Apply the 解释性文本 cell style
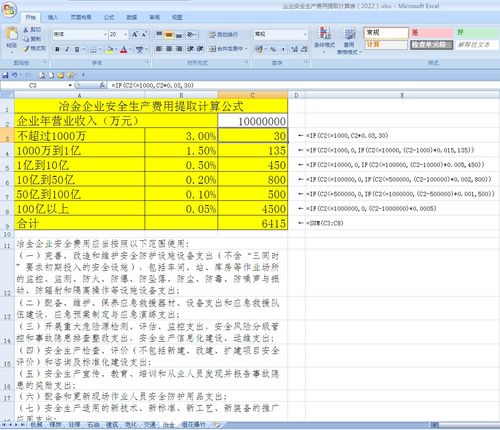Image resolution: width=500 pixels, height=430 pixels. point(477,44)
